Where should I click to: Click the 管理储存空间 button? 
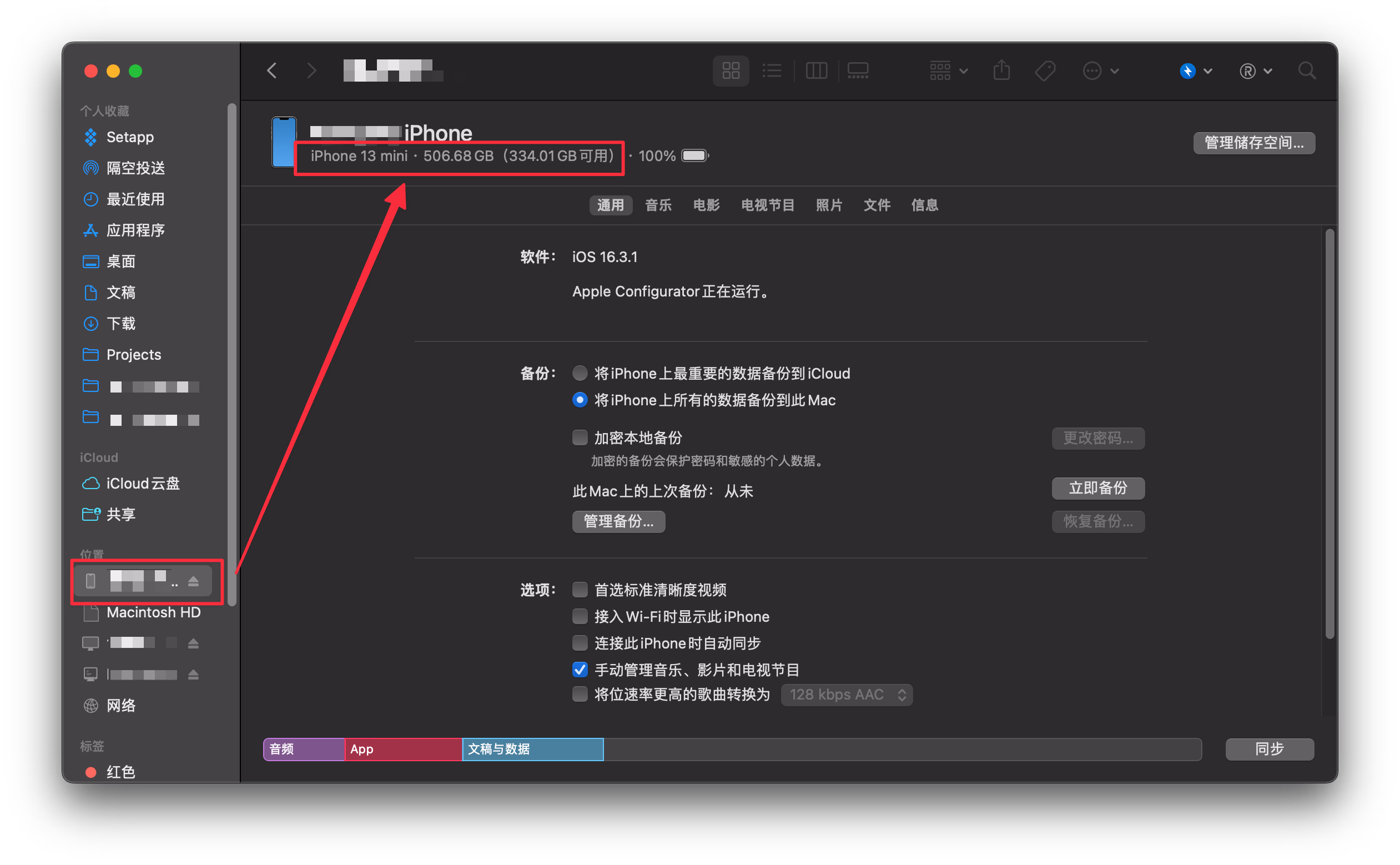click(x=1253, y=143)
